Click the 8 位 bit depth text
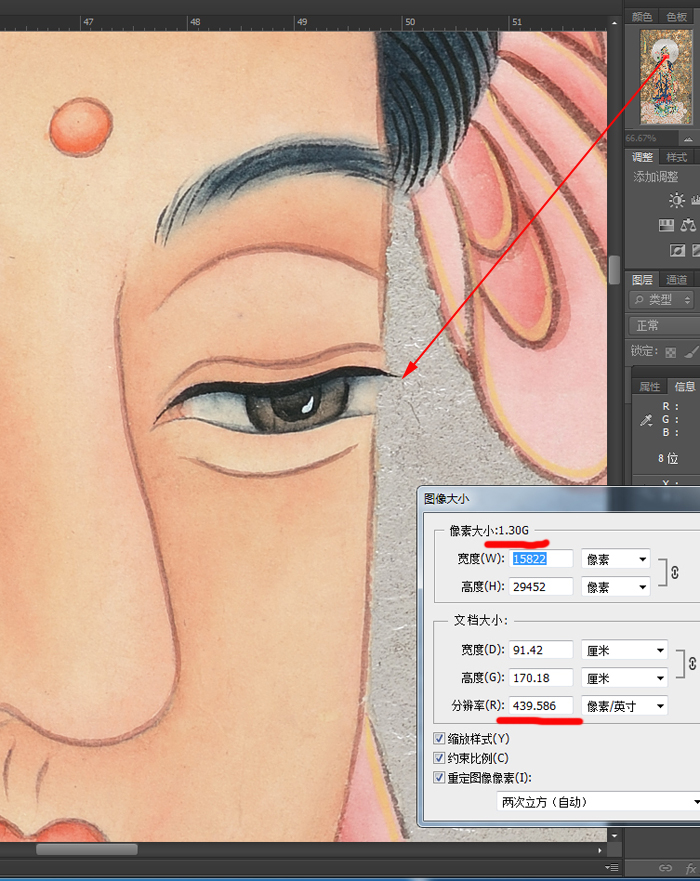Viewport: 700px width, 881px height. (x=668, y=458)
